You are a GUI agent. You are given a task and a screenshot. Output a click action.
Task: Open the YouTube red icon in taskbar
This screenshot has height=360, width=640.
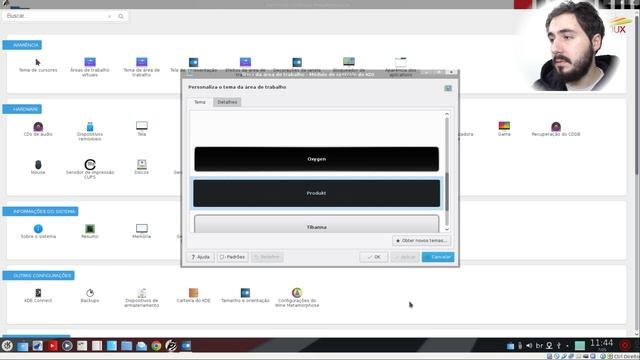coord(52,346)
